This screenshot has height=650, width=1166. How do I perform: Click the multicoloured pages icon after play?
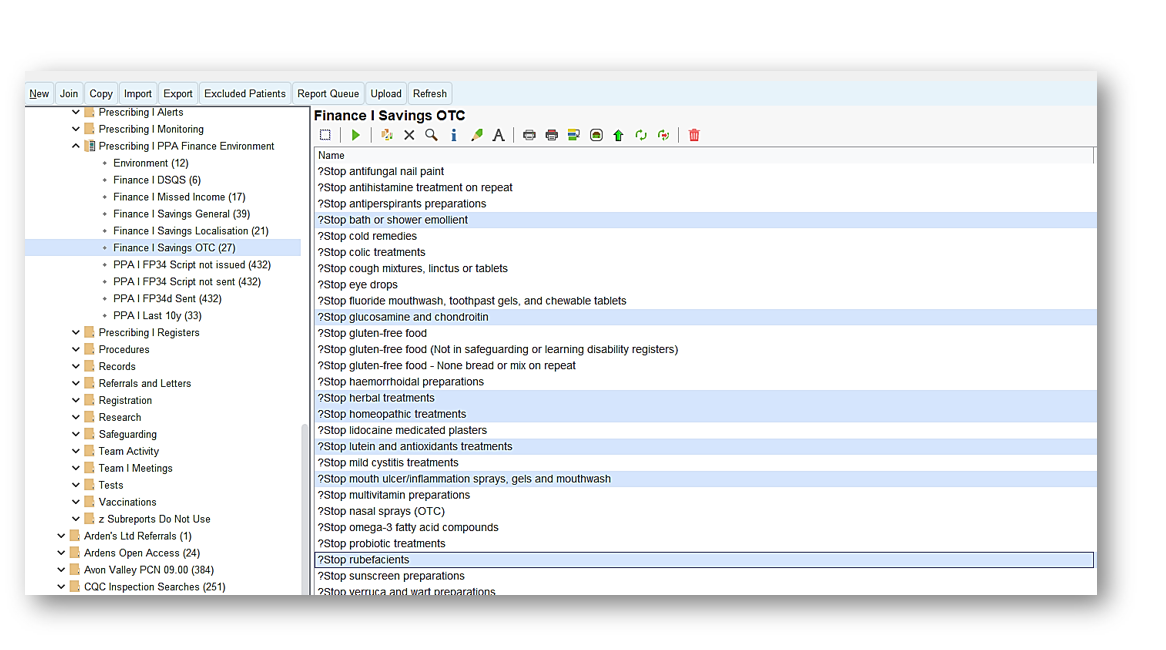point(387,135)
